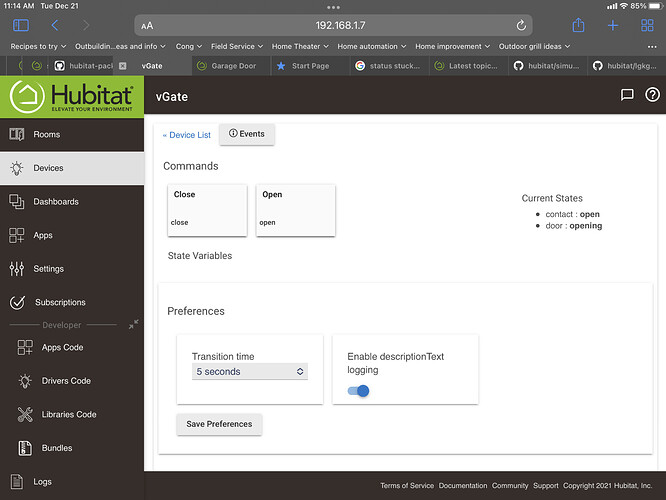Open the Community footer link
666x500 pixels.
click(x=510, y=486)
